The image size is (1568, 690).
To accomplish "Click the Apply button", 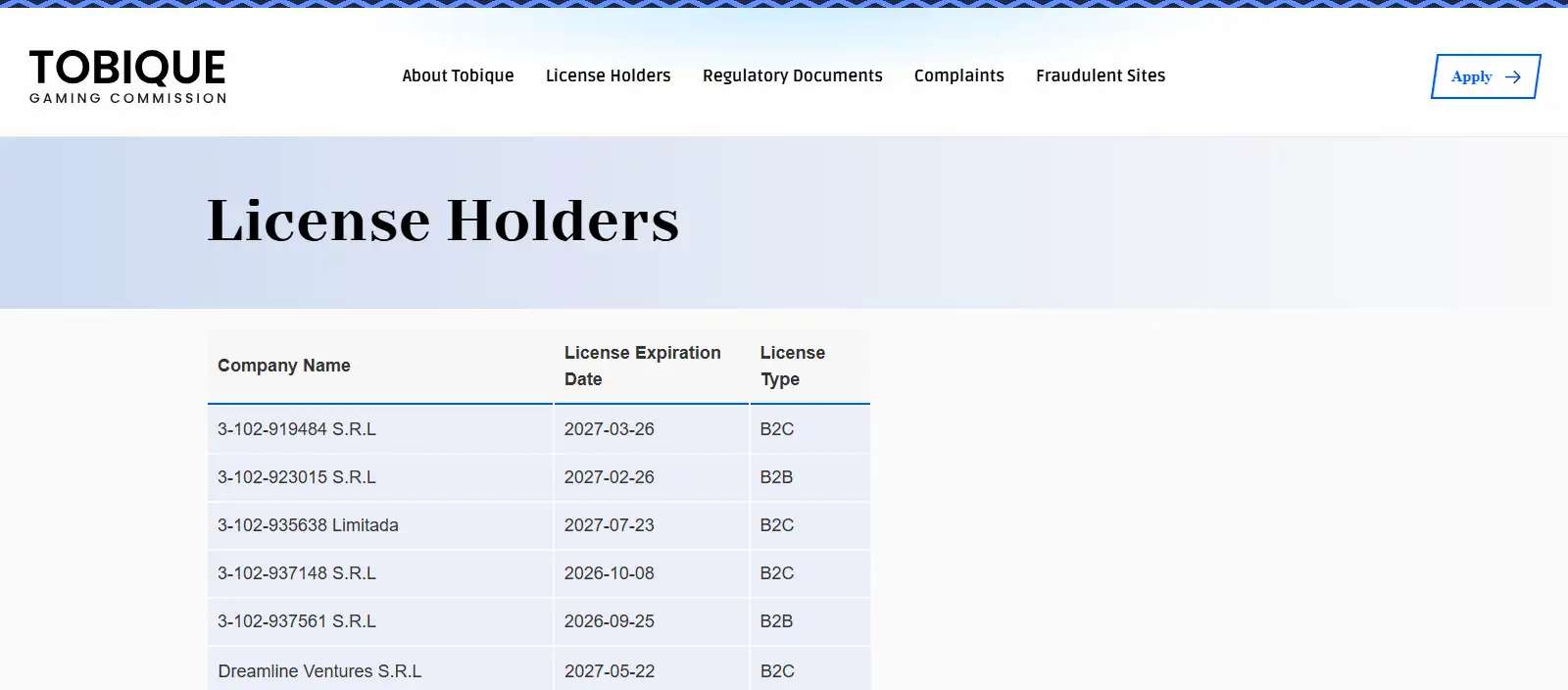I will (1486, 76).
